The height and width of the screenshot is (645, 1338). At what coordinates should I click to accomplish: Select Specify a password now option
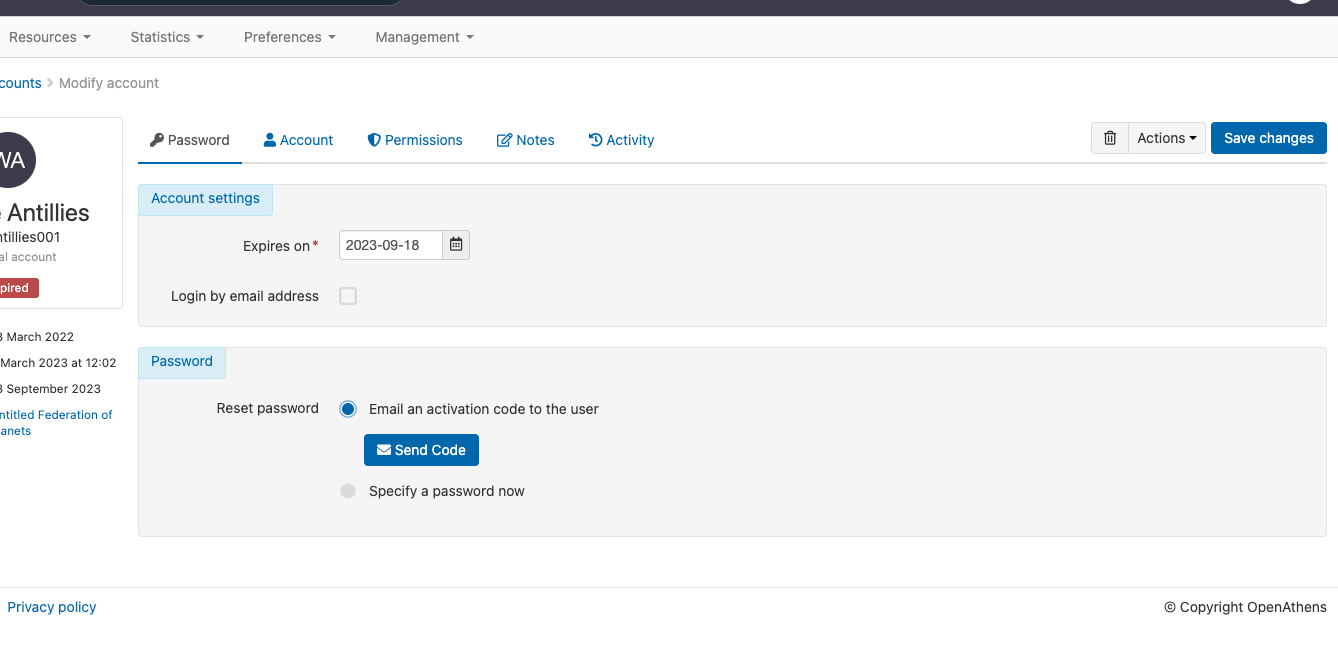348,491
